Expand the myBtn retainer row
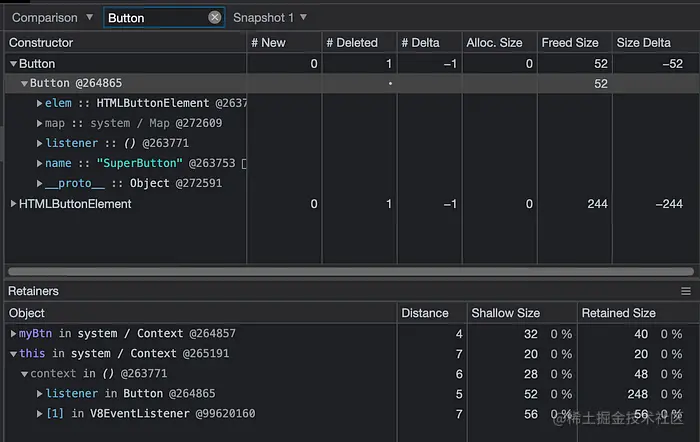Screen dimensions: 700x442 (14, 334)
